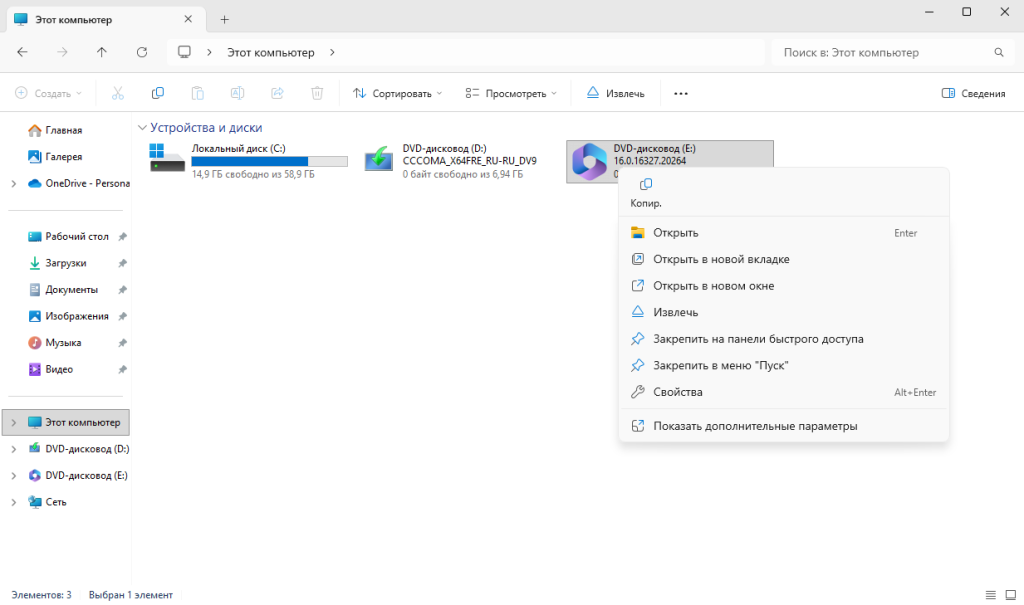This screenshot has width=1024, height=605.
Task: Expand DVD-дисковод (D:) tree node
Action: pyautogui.click(x=14, y=449)
